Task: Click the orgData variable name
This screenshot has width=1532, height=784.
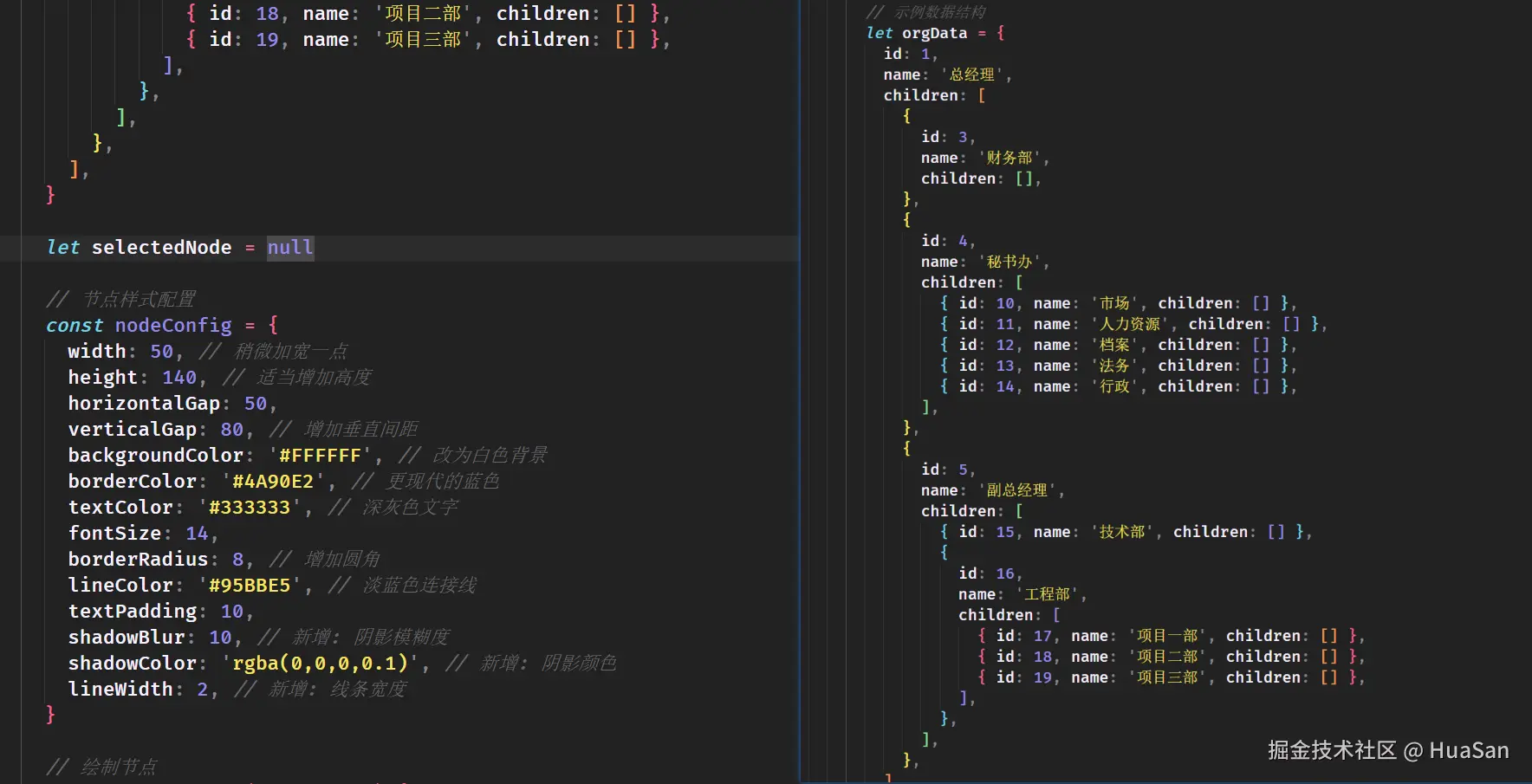Action: (x=934, y=33)
